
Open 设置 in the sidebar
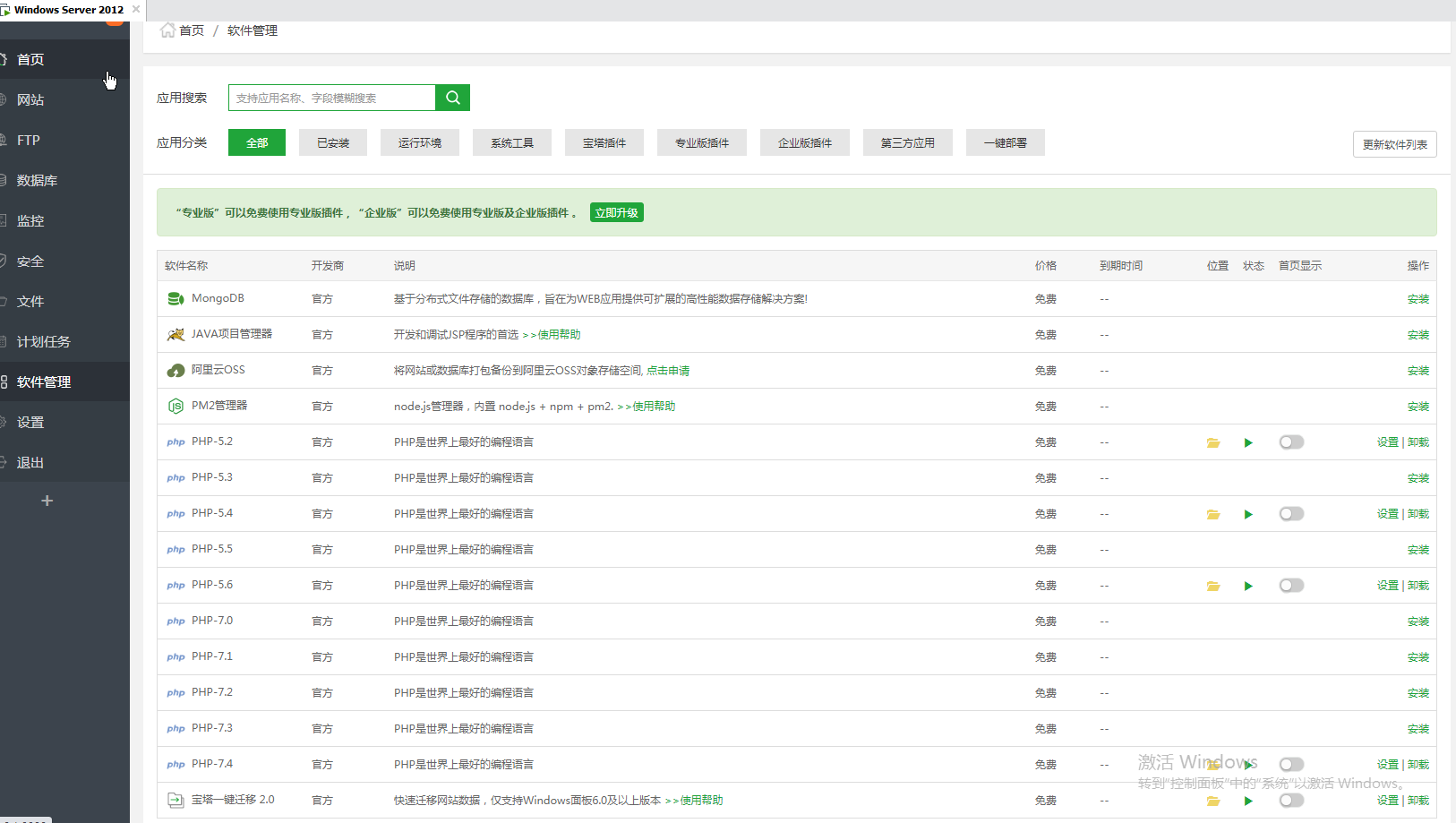point(64,422)
